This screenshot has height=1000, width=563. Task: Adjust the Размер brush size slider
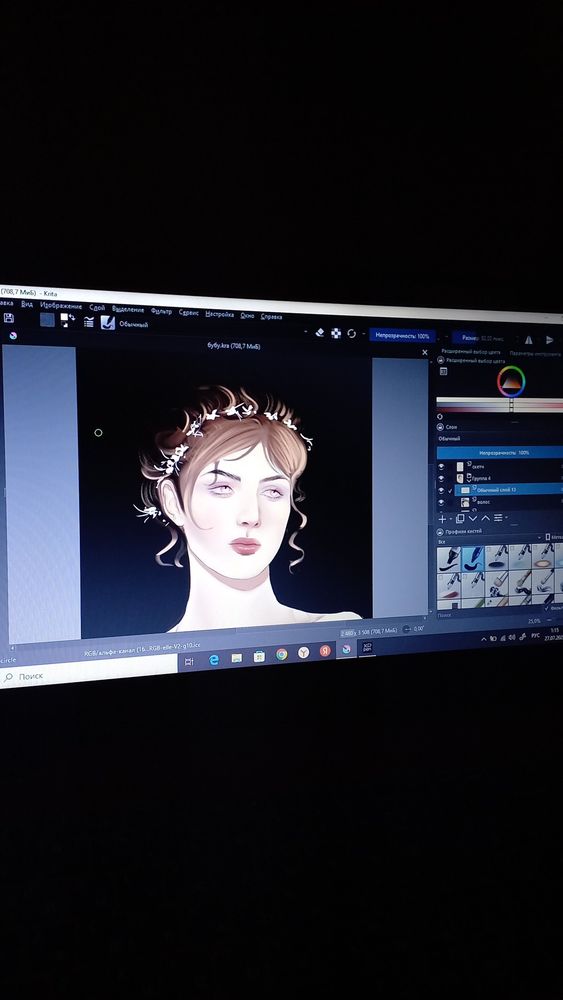pos(486,338)
